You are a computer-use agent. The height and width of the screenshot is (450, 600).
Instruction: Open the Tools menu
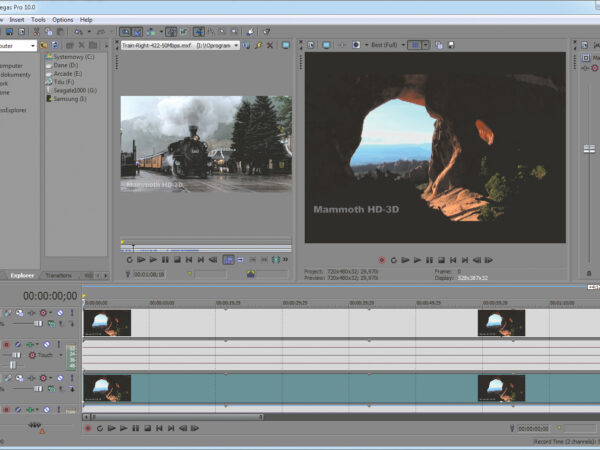[38, 19]
